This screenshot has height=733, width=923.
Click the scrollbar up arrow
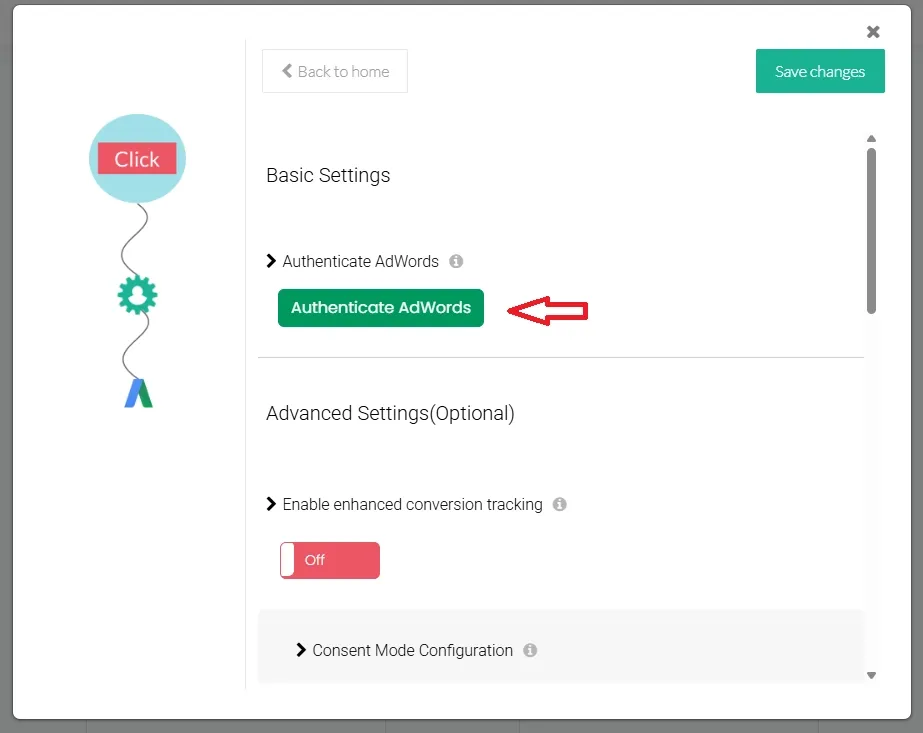(x=871, y=139)
